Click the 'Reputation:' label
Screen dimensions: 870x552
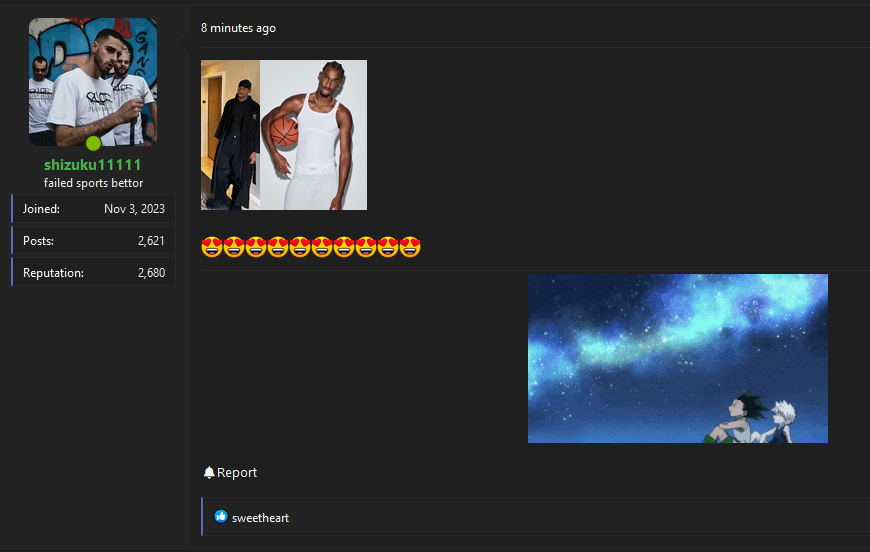tap(53, 273)
